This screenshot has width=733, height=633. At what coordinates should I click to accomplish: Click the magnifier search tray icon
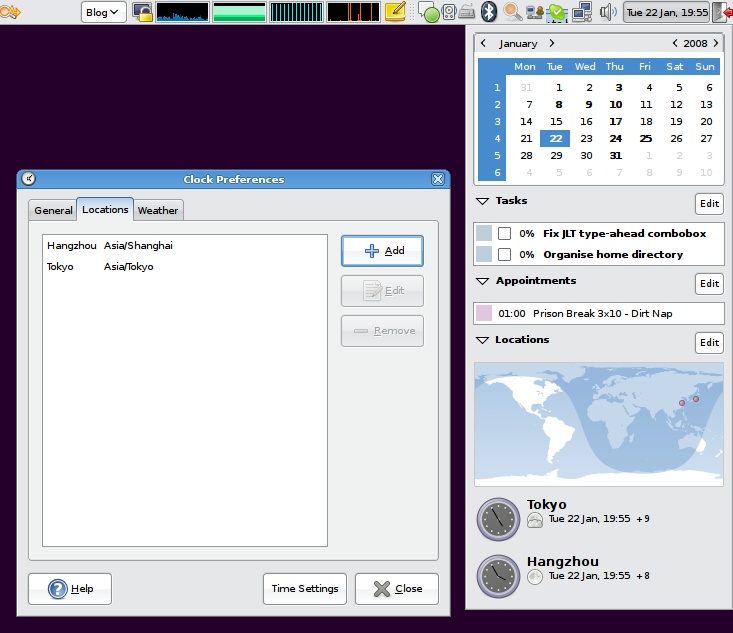point(513,12)
